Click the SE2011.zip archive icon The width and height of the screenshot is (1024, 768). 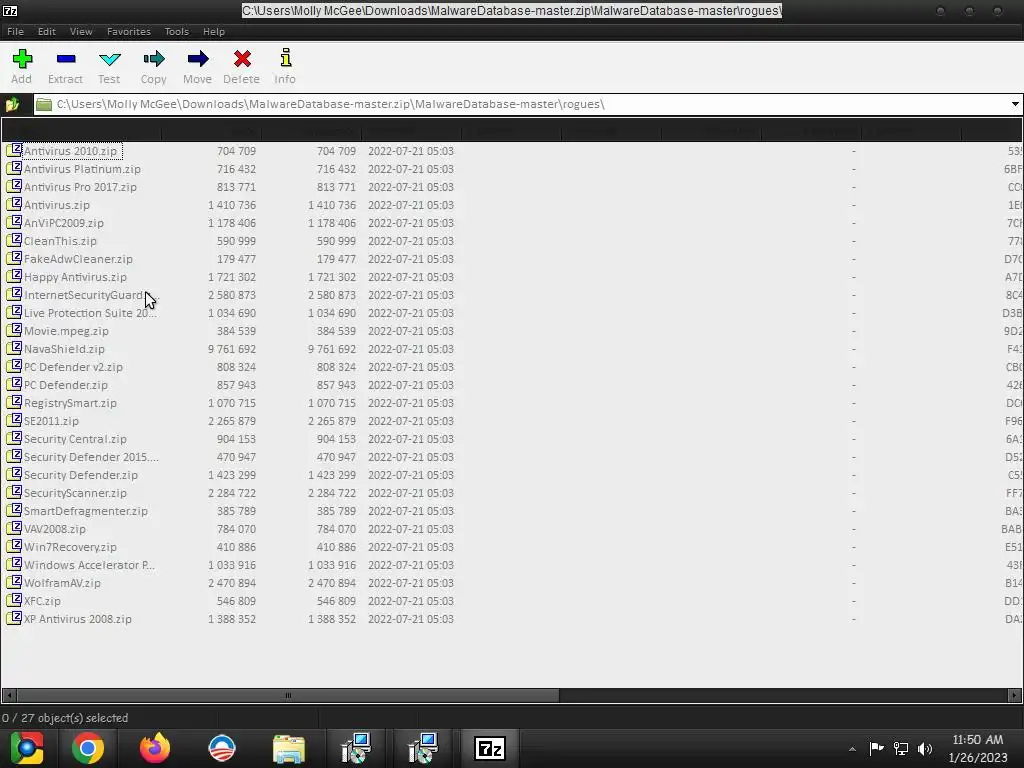click(x=14, y=421)
